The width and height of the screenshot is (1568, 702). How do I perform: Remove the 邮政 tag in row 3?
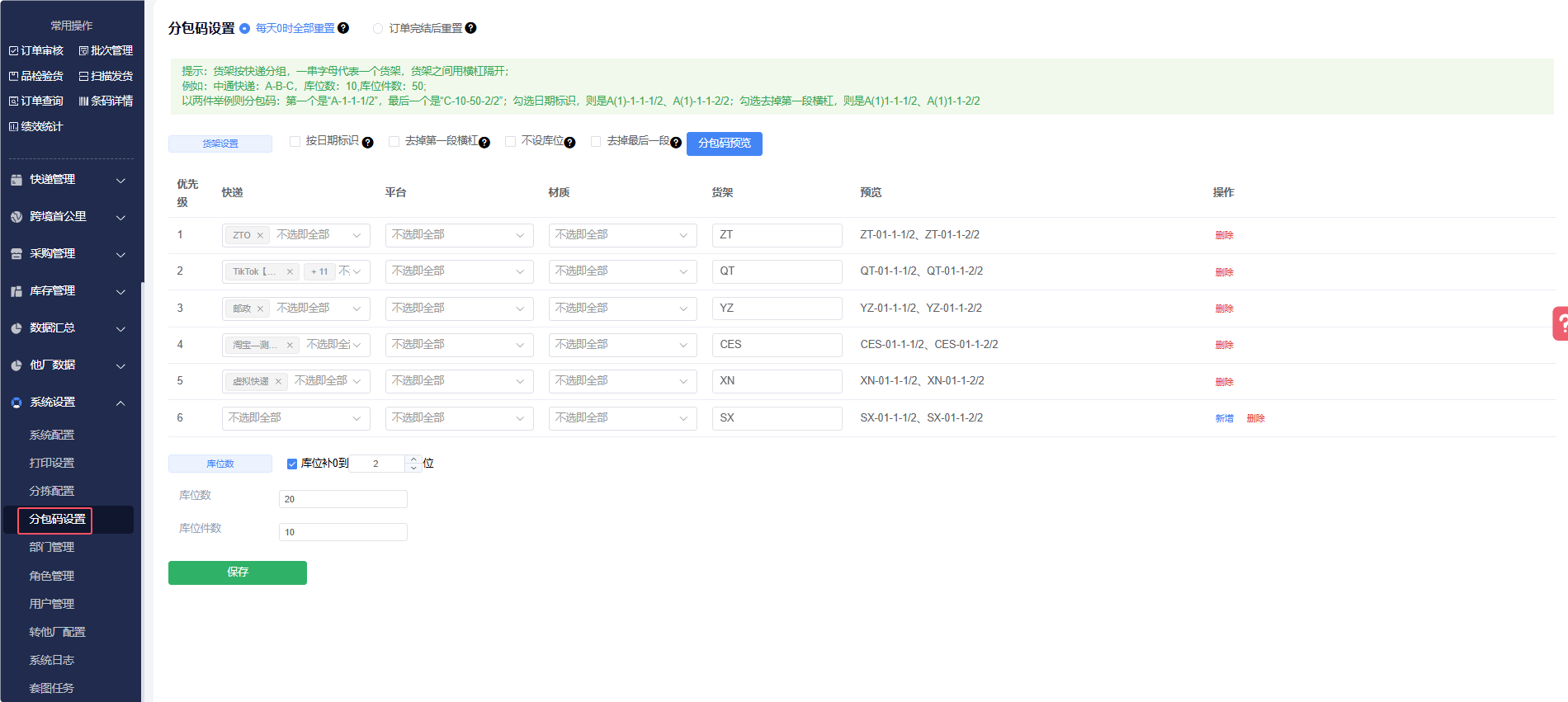point(260,309)
